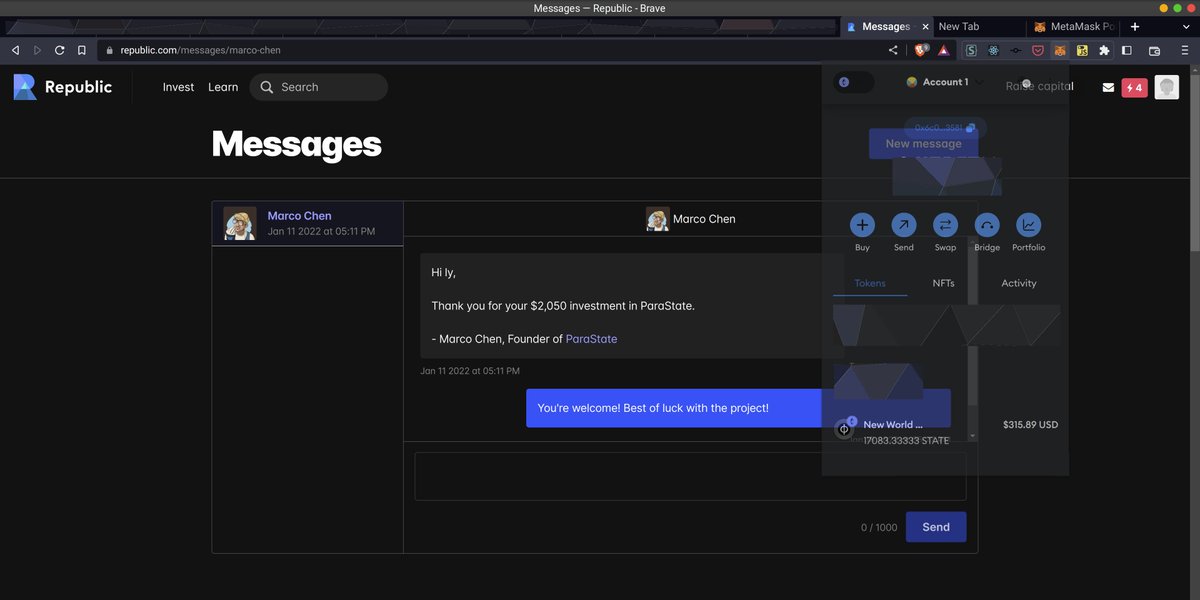Image resolution: width=1200 pixels, height=600 pixels.
Task: Click the MetaMask Bridge icon
Action: tap(987, 225)
